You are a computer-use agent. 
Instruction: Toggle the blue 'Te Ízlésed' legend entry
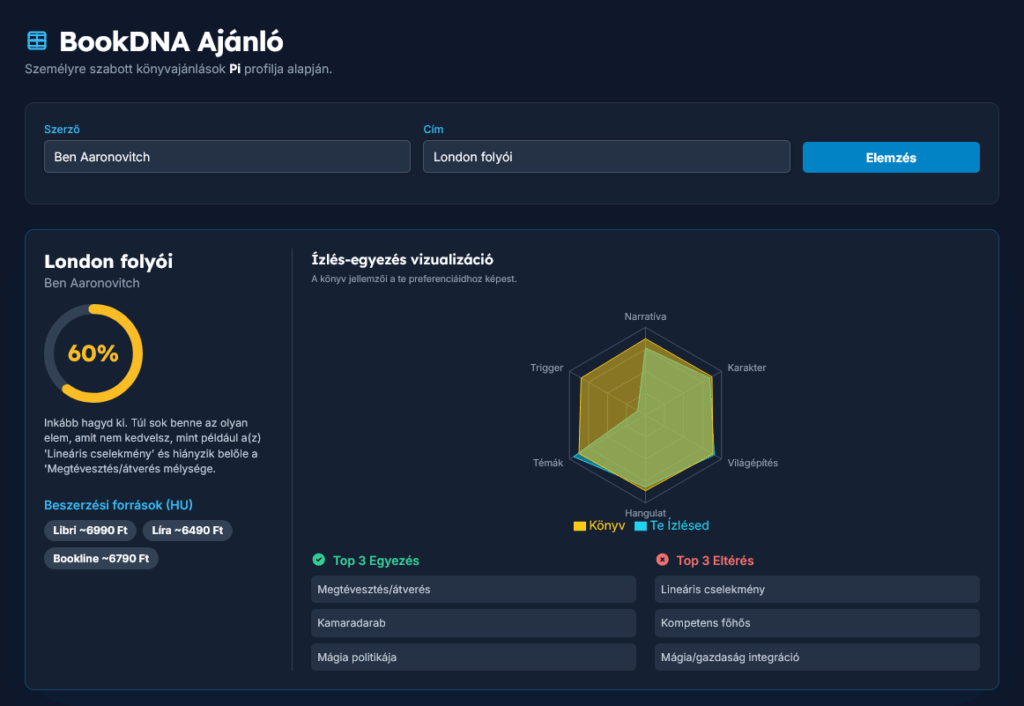pos(675,525)
